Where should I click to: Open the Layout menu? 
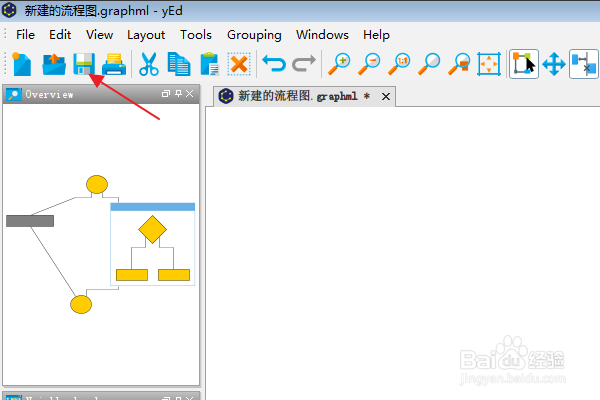point(146,35)
